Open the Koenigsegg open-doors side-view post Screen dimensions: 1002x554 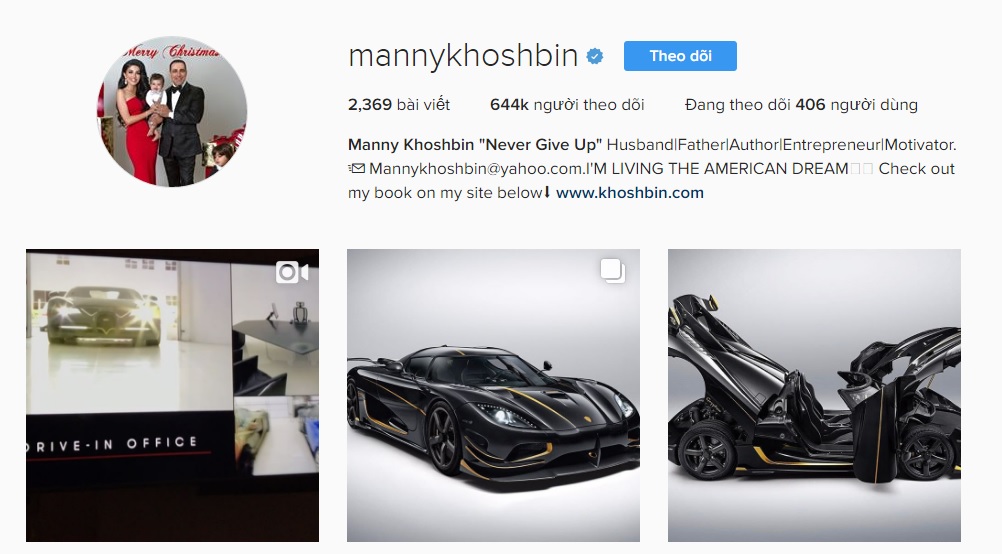[x=814, y=396]
